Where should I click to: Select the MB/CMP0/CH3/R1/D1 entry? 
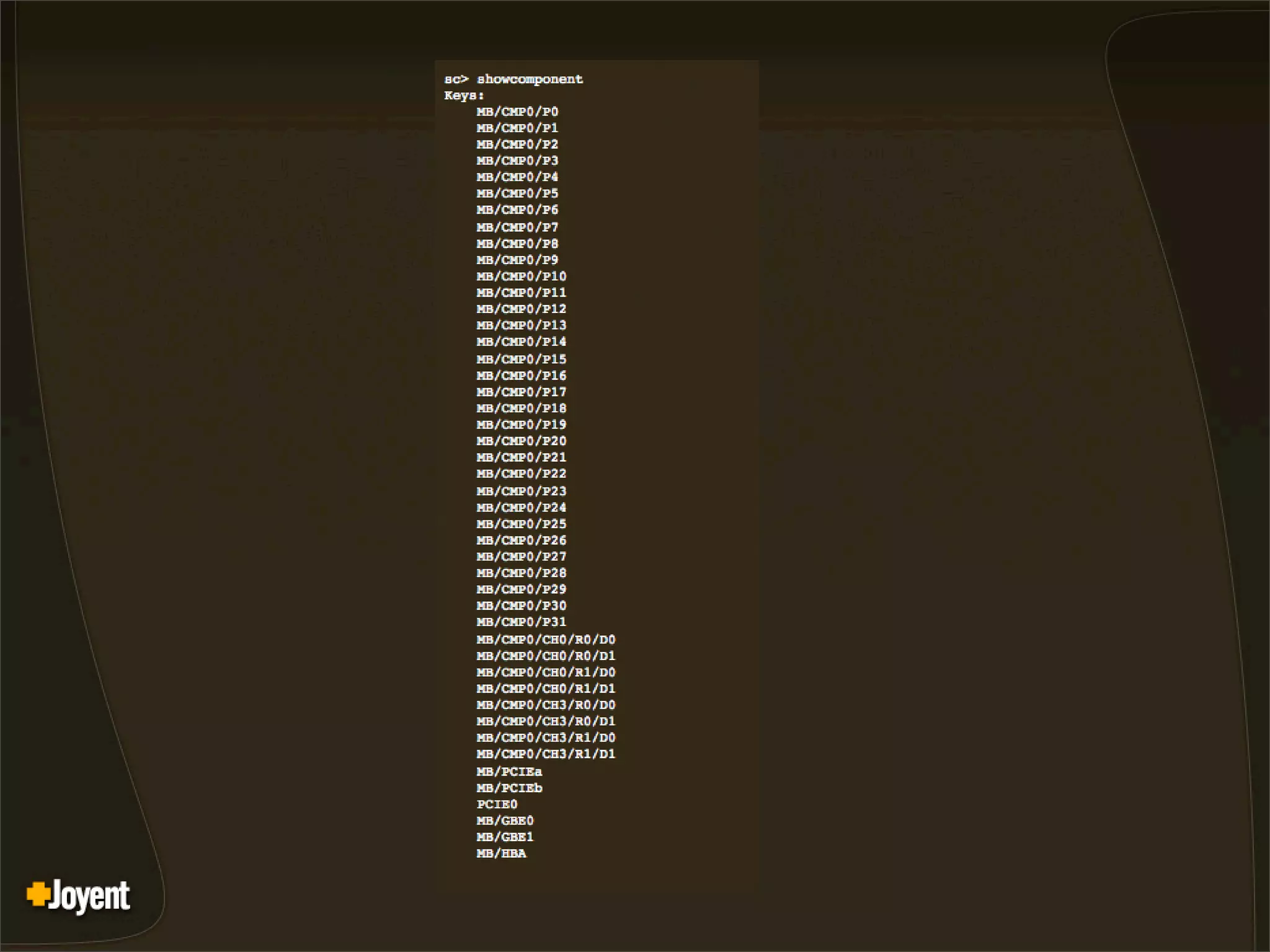546,754
